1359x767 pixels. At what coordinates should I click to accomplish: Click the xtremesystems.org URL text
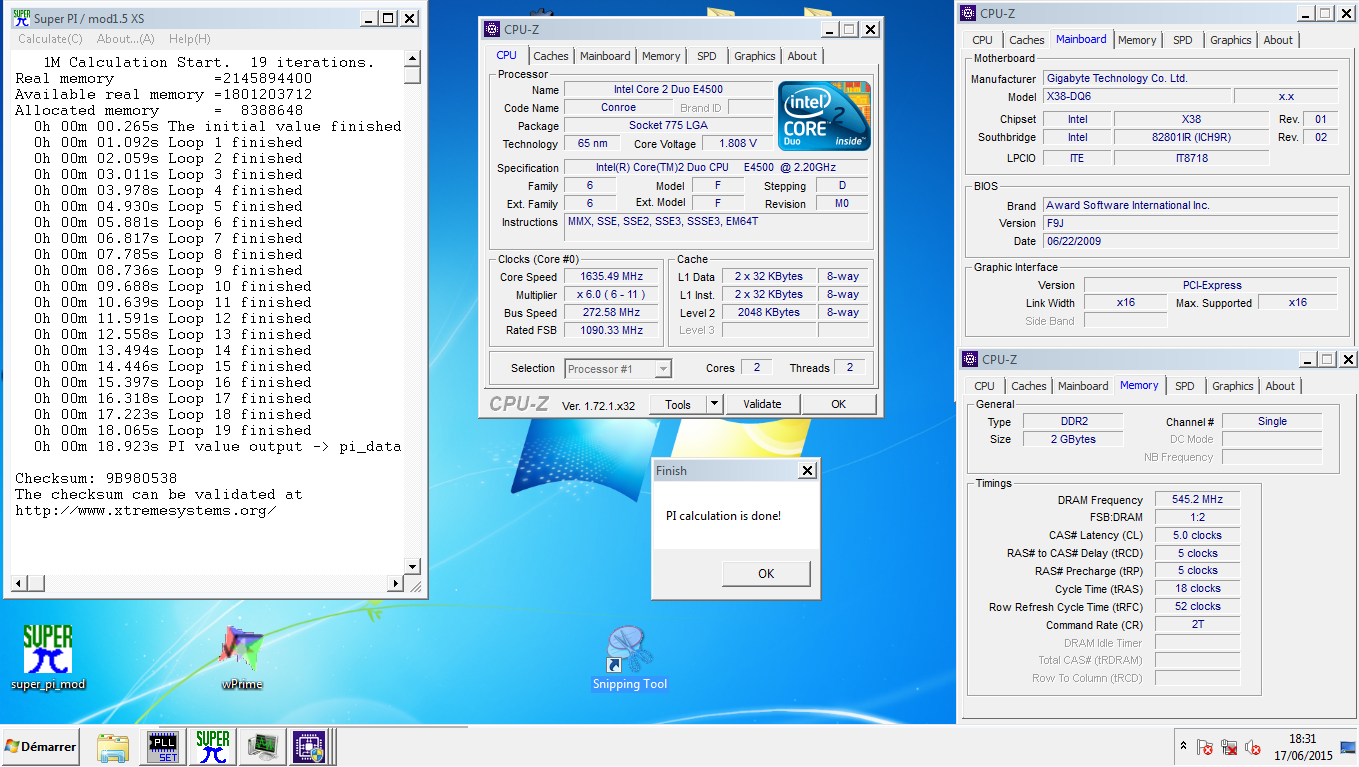(x=146, y=510)
